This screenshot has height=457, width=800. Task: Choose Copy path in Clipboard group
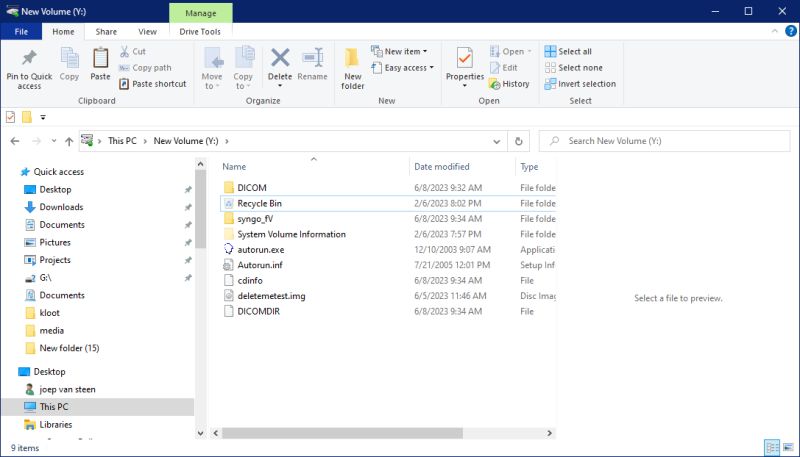point(145,68)
